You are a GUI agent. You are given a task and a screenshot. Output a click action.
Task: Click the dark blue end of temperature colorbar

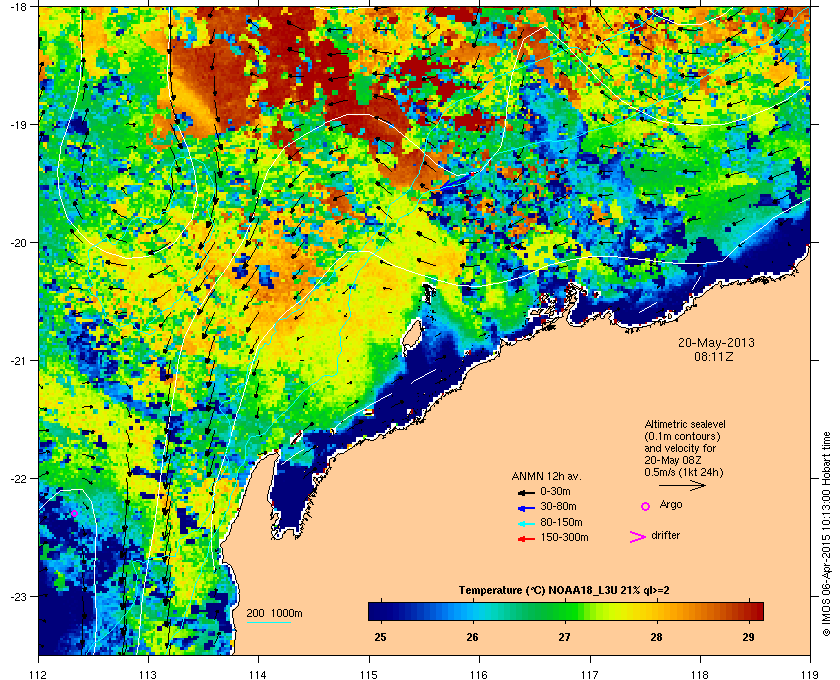375,611
